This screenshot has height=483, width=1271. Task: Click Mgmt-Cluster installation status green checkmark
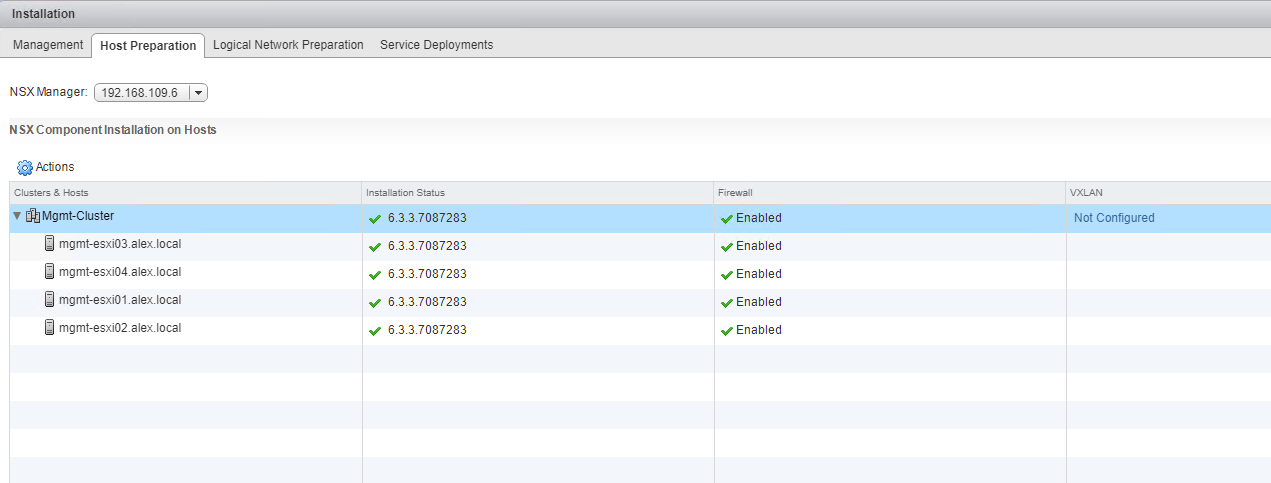pos(375,219)
